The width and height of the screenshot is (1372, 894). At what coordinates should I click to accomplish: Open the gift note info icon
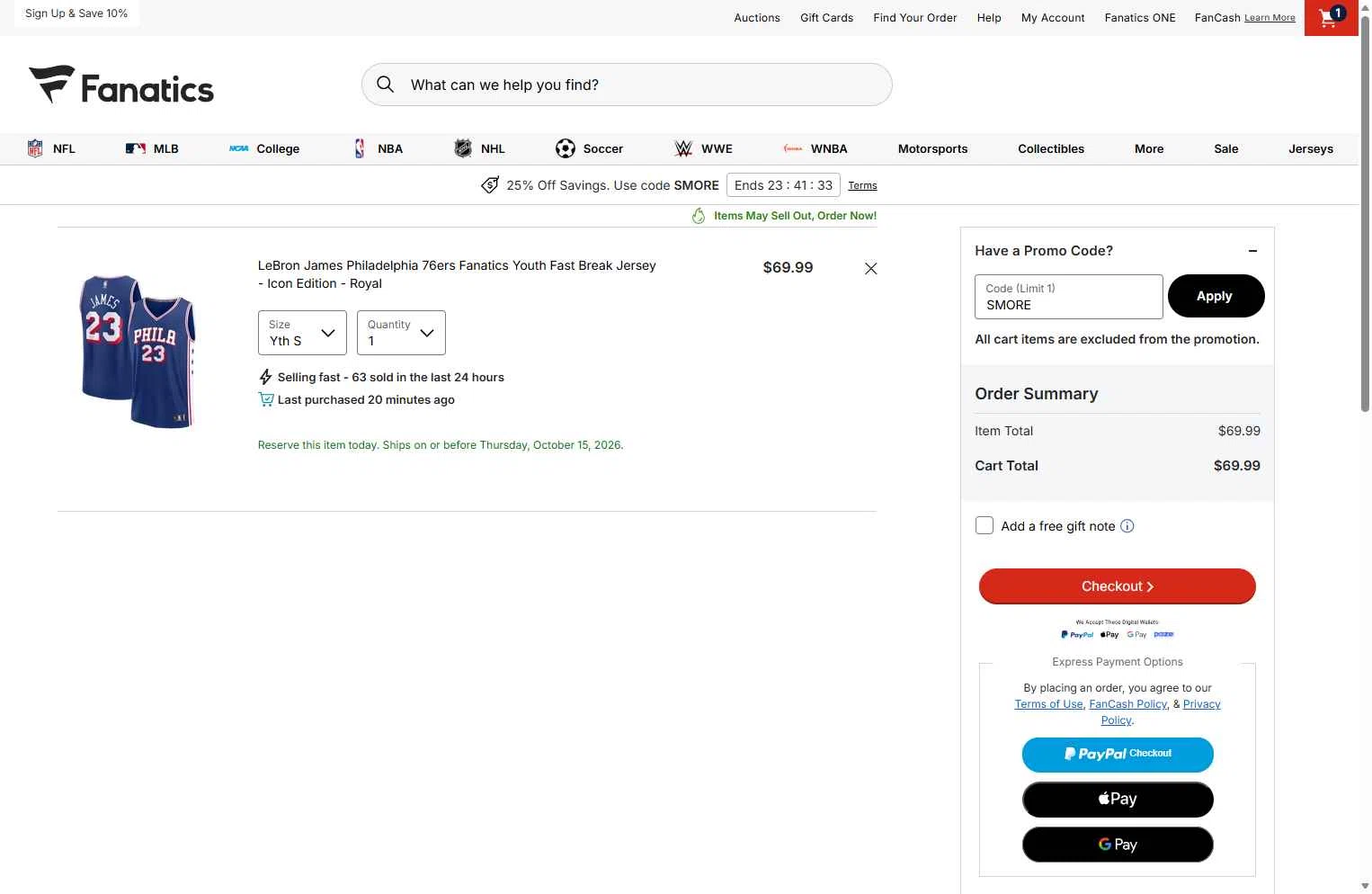(x=1127, y=526)
